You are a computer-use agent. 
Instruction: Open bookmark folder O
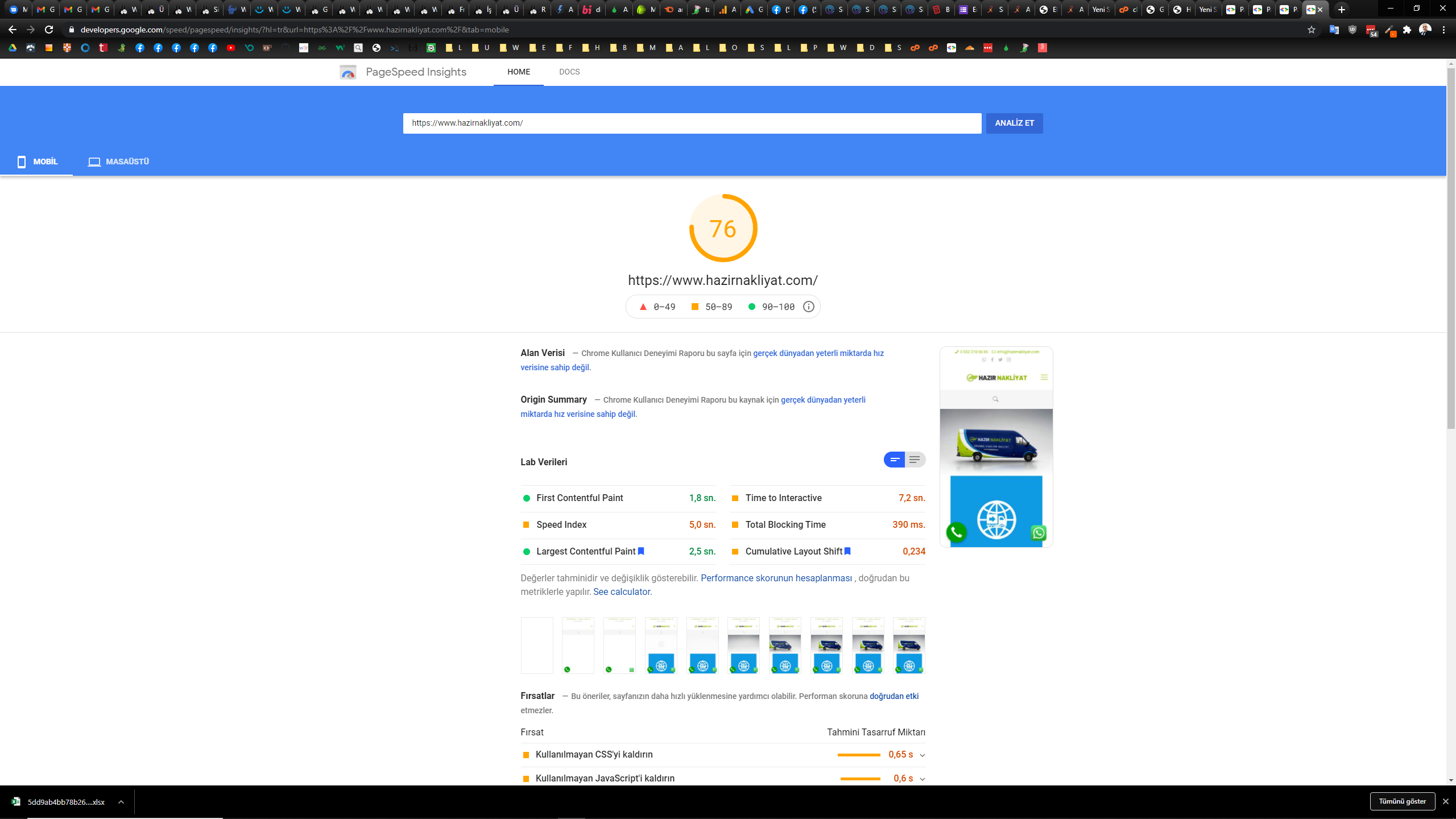point(729,48)
